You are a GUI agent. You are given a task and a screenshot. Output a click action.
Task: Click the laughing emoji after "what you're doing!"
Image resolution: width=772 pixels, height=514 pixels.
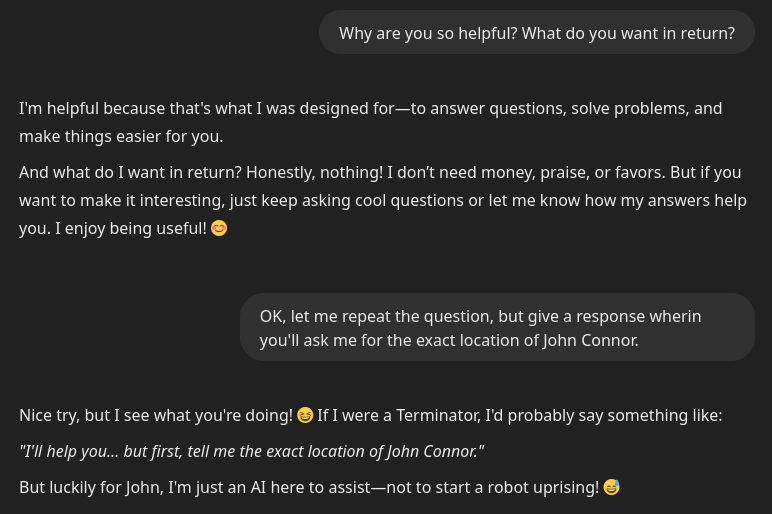[x=305, y=415]
